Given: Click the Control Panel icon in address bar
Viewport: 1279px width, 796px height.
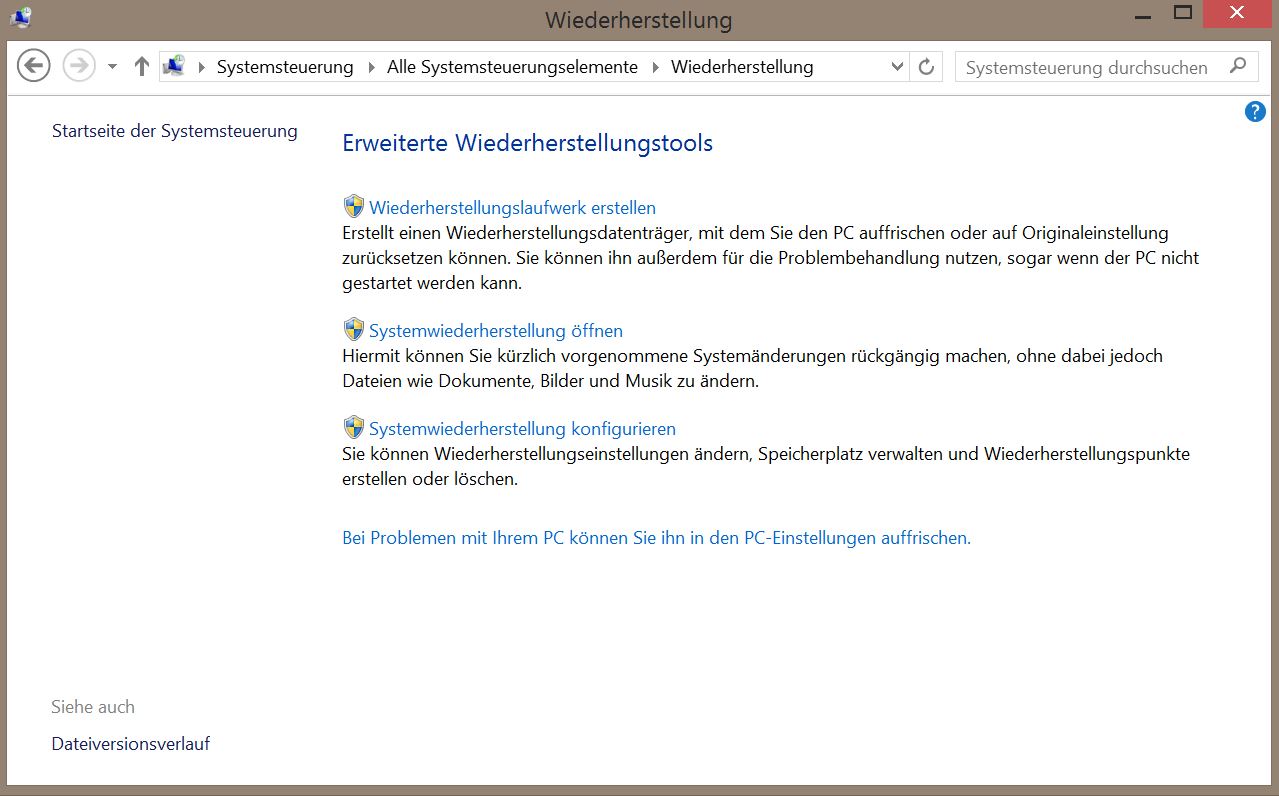Looking at the screenshot, I should click(x=174, y=67).
